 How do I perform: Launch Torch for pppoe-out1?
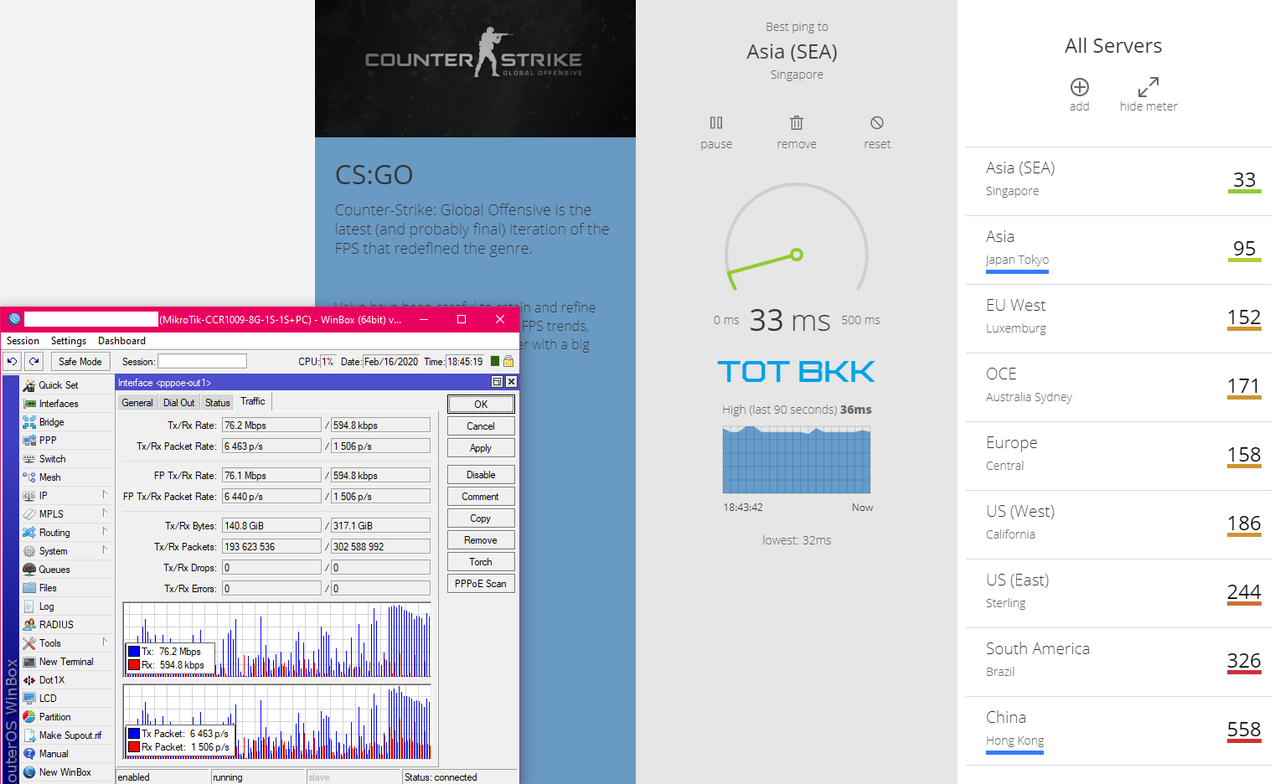click(481, 562)
